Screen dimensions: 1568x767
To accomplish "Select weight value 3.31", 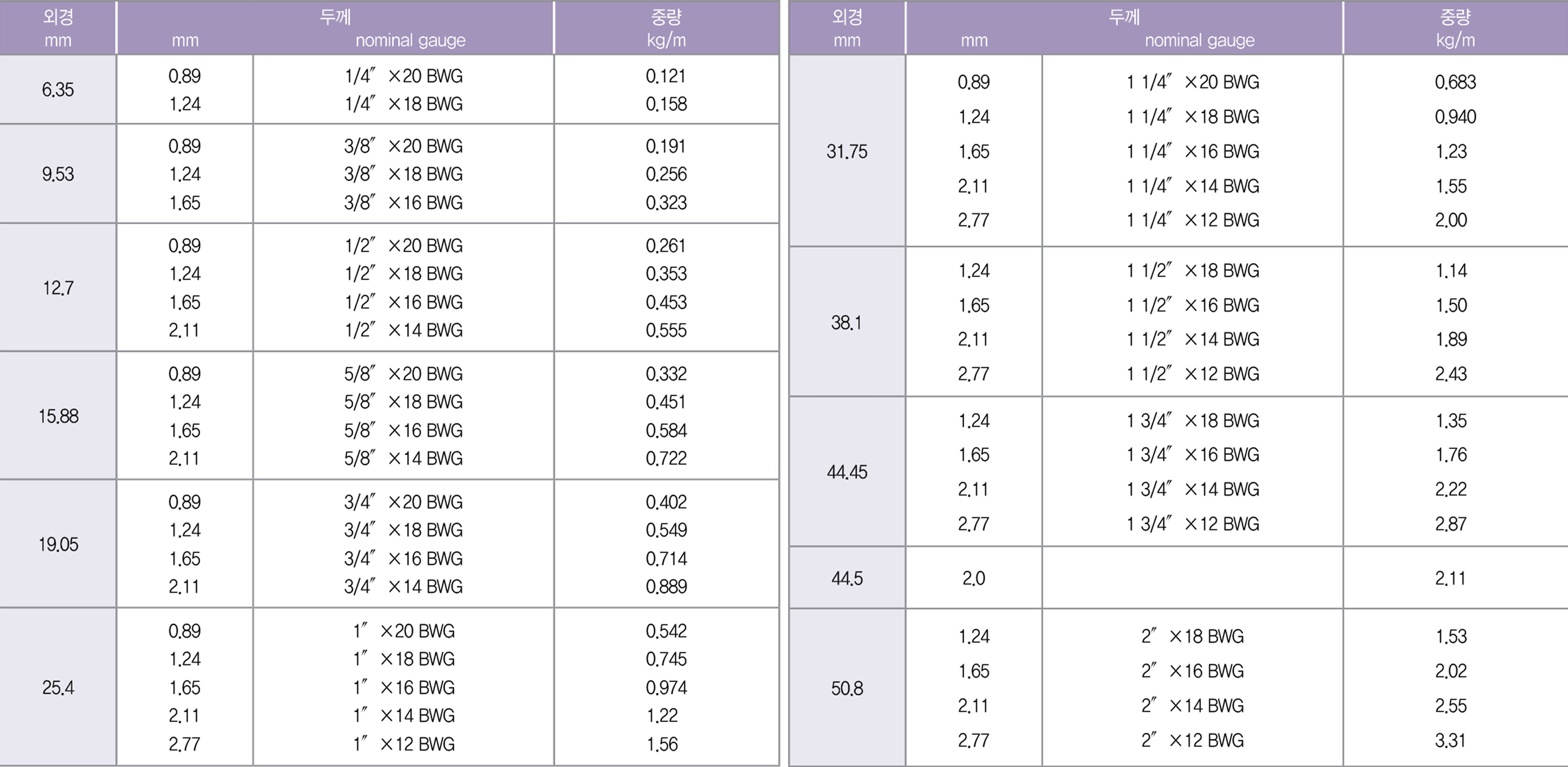I will coord(1450,740).
